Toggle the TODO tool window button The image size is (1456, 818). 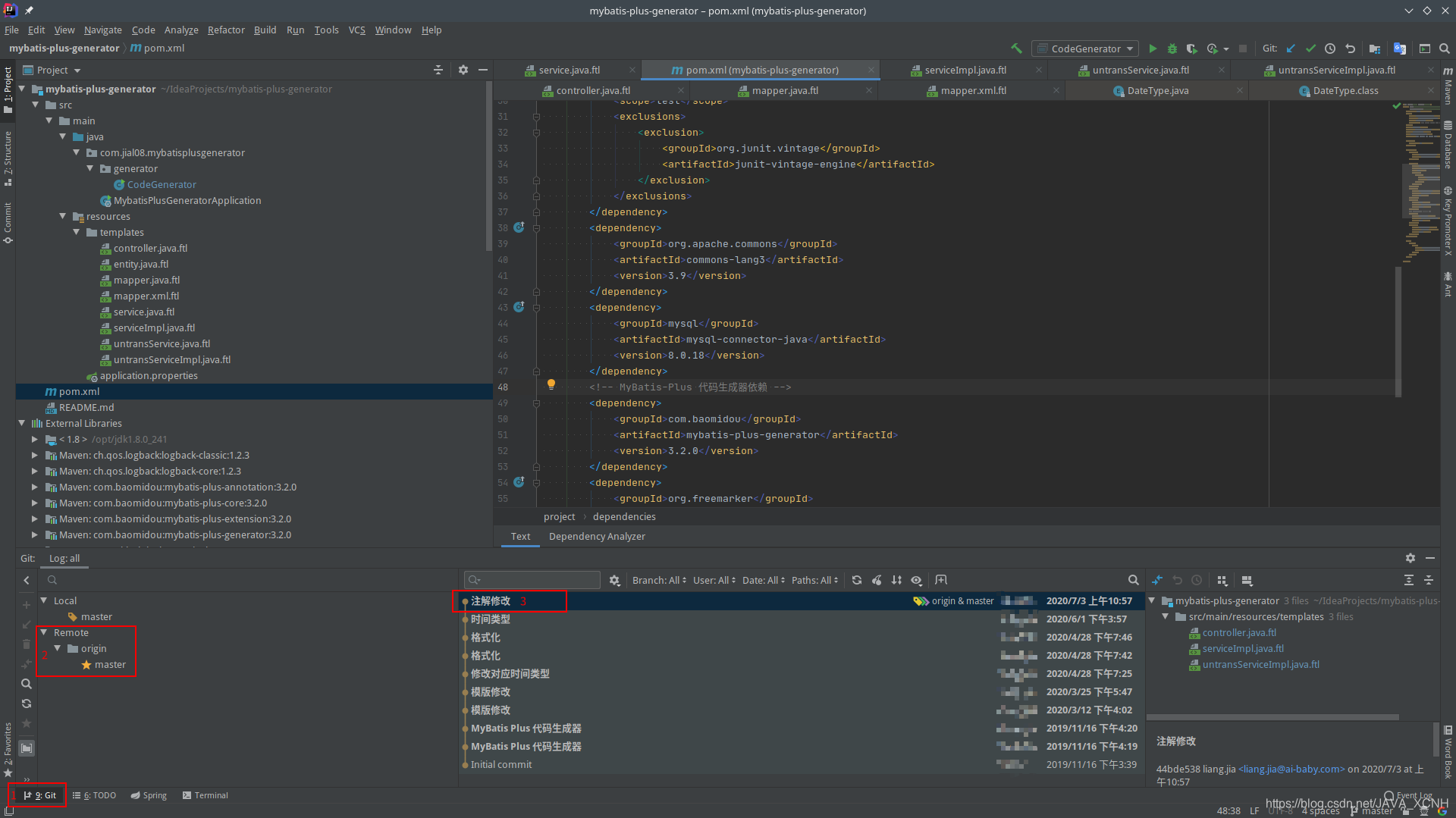[95, 795]
